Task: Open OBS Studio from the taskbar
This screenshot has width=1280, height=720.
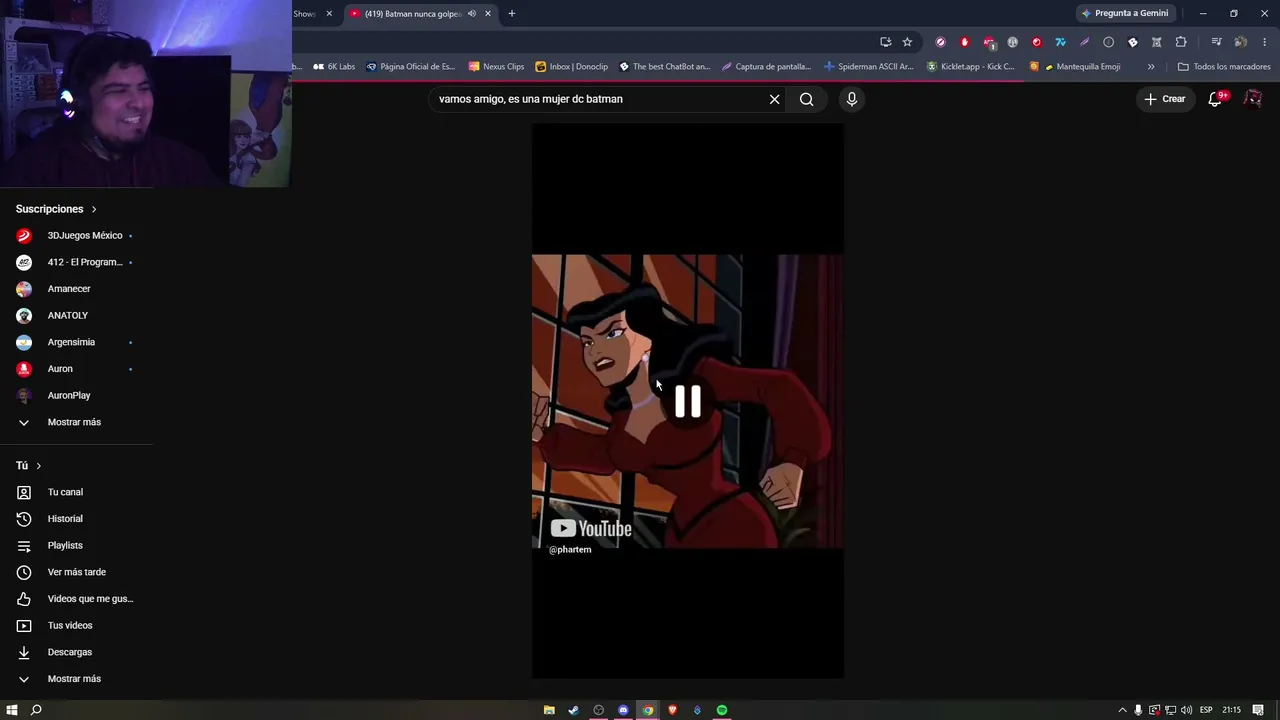Action: pyautogui.click(x=598, y=710)
